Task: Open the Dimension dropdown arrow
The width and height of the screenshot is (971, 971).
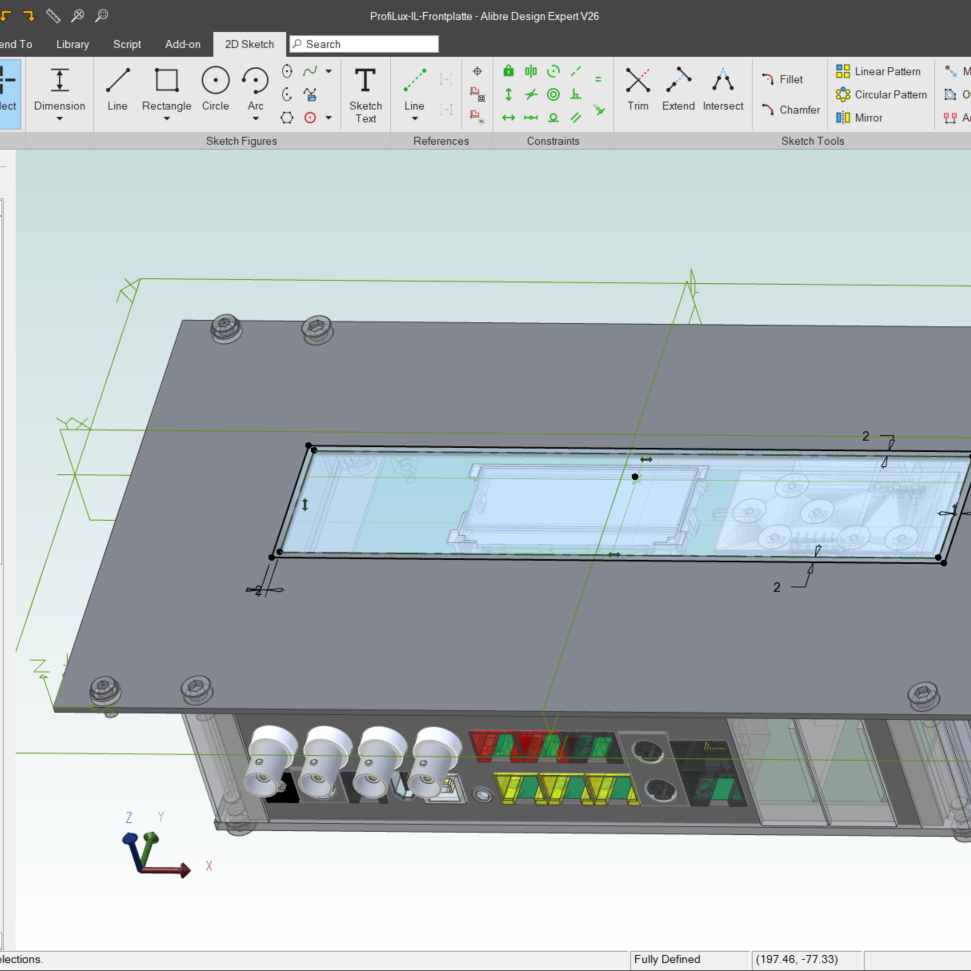Action: coord(60,119)
